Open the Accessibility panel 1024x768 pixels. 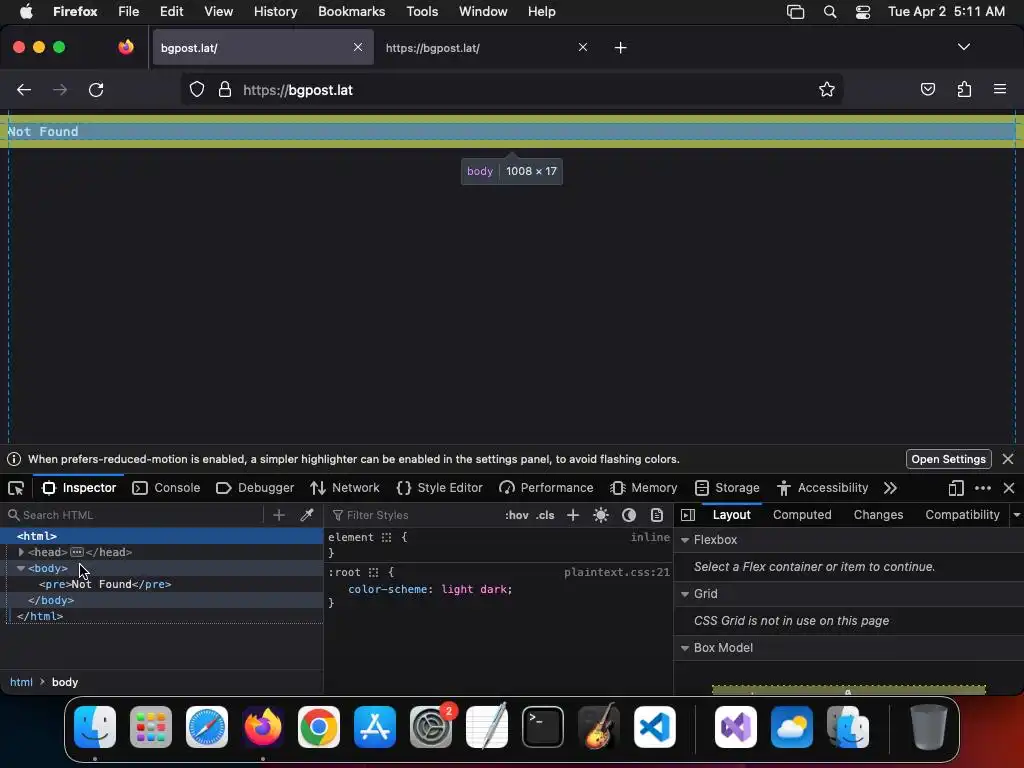click(x=822, y=488)
